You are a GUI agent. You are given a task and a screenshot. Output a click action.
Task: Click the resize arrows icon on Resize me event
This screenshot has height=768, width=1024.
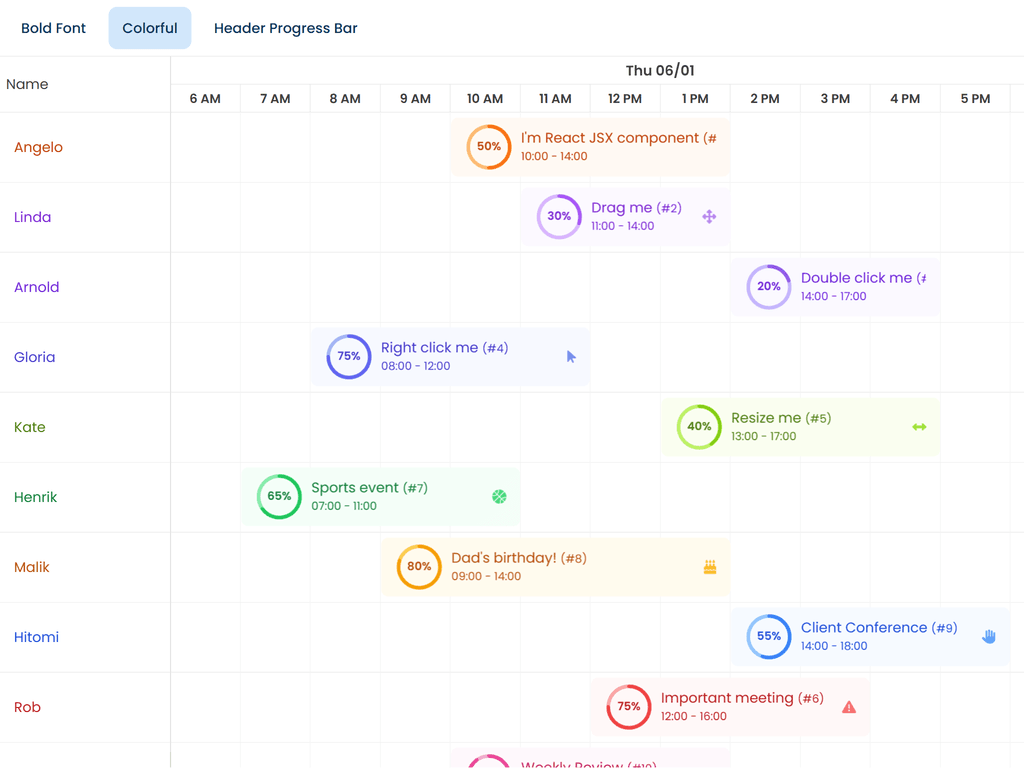tap(919, 427)
